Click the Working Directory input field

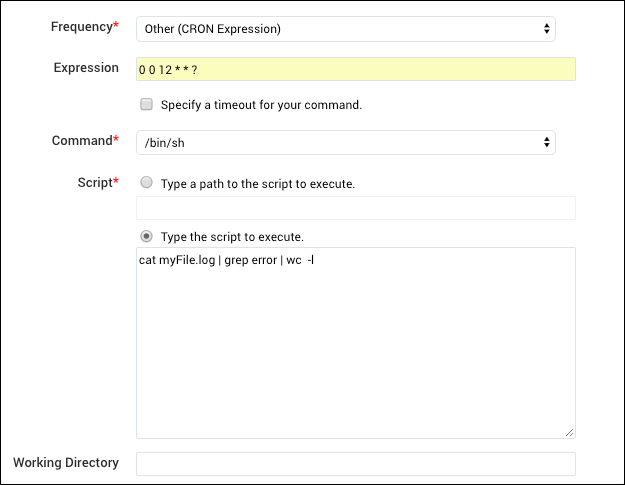[x=355, y=464]
